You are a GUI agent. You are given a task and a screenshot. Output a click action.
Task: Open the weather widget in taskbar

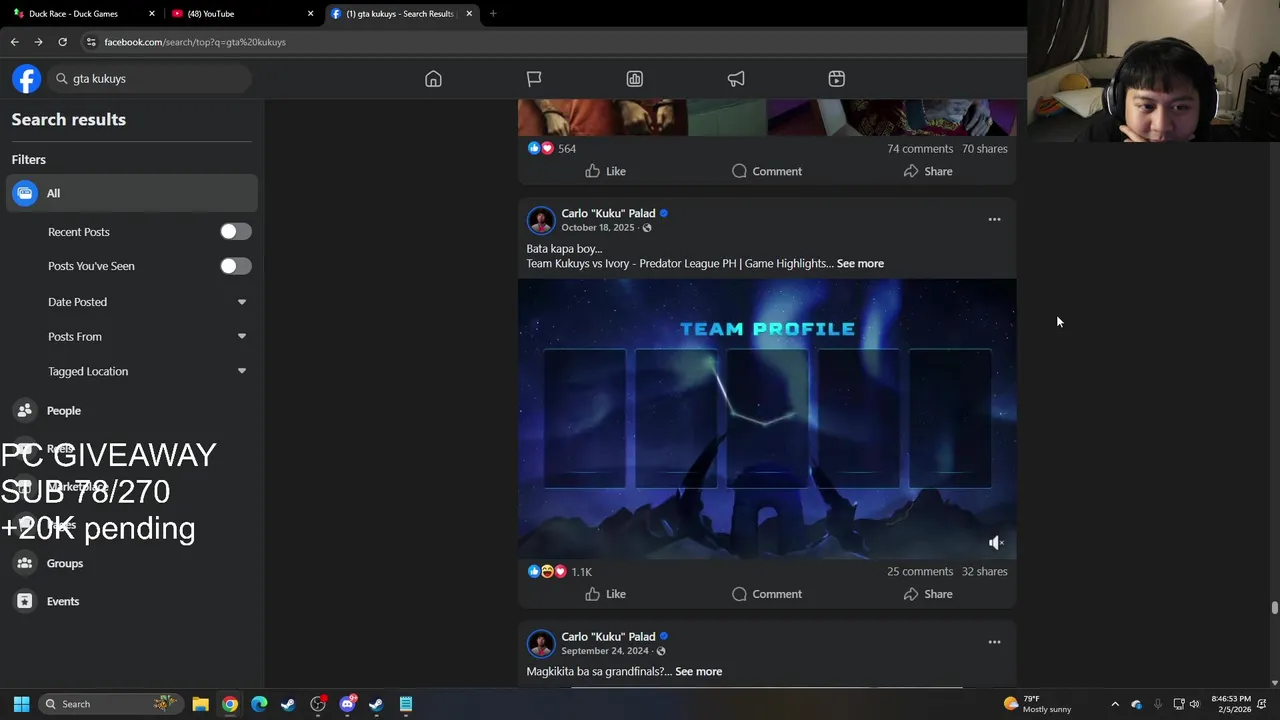[x=1037, y=704]
